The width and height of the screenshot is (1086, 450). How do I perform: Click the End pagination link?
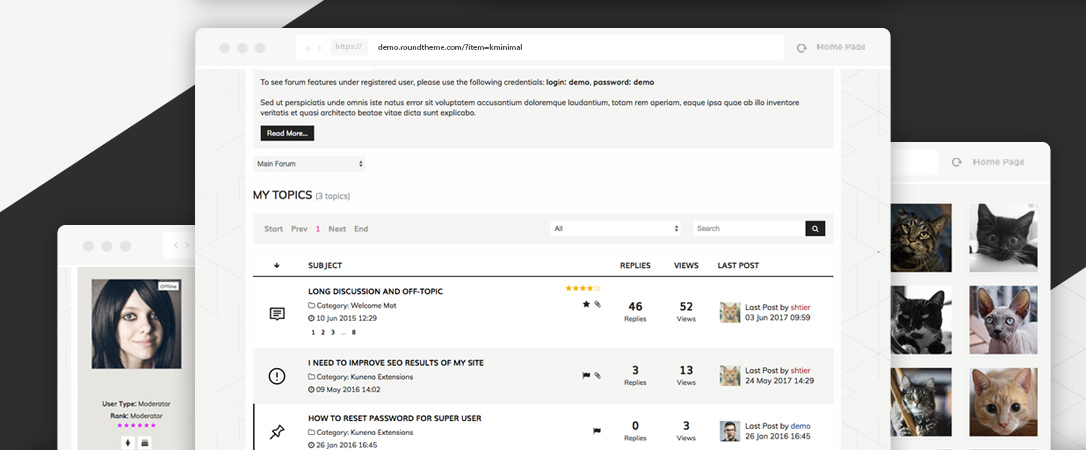point(361,229)
